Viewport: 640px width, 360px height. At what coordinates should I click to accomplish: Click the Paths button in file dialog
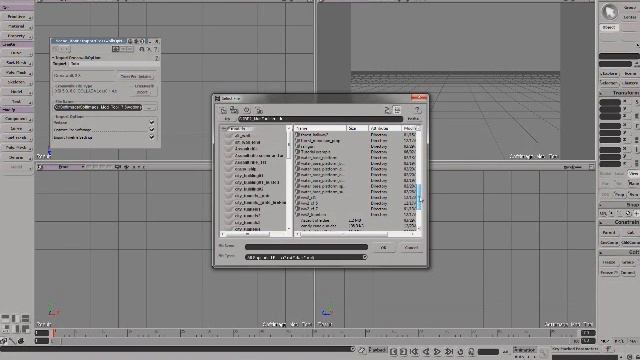[413, 119]
